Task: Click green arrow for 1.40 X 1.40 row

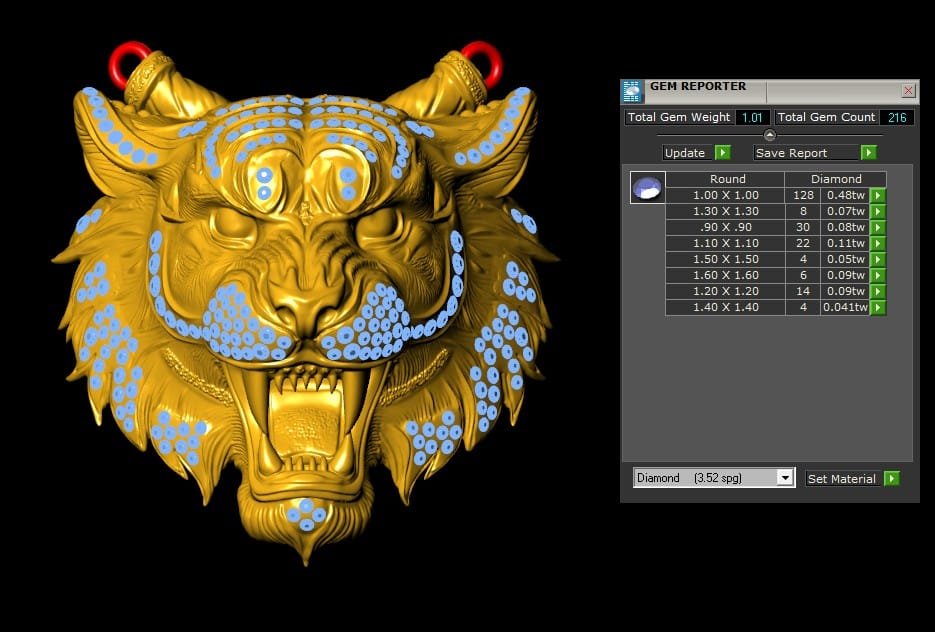Action: coord(878,308)
